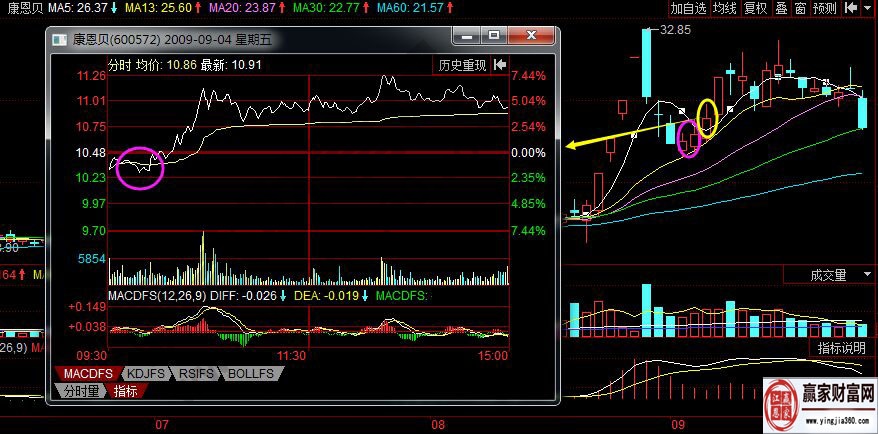
Task: Switch to the RSIFS indicator tab
Action: [x=199, y=374]
